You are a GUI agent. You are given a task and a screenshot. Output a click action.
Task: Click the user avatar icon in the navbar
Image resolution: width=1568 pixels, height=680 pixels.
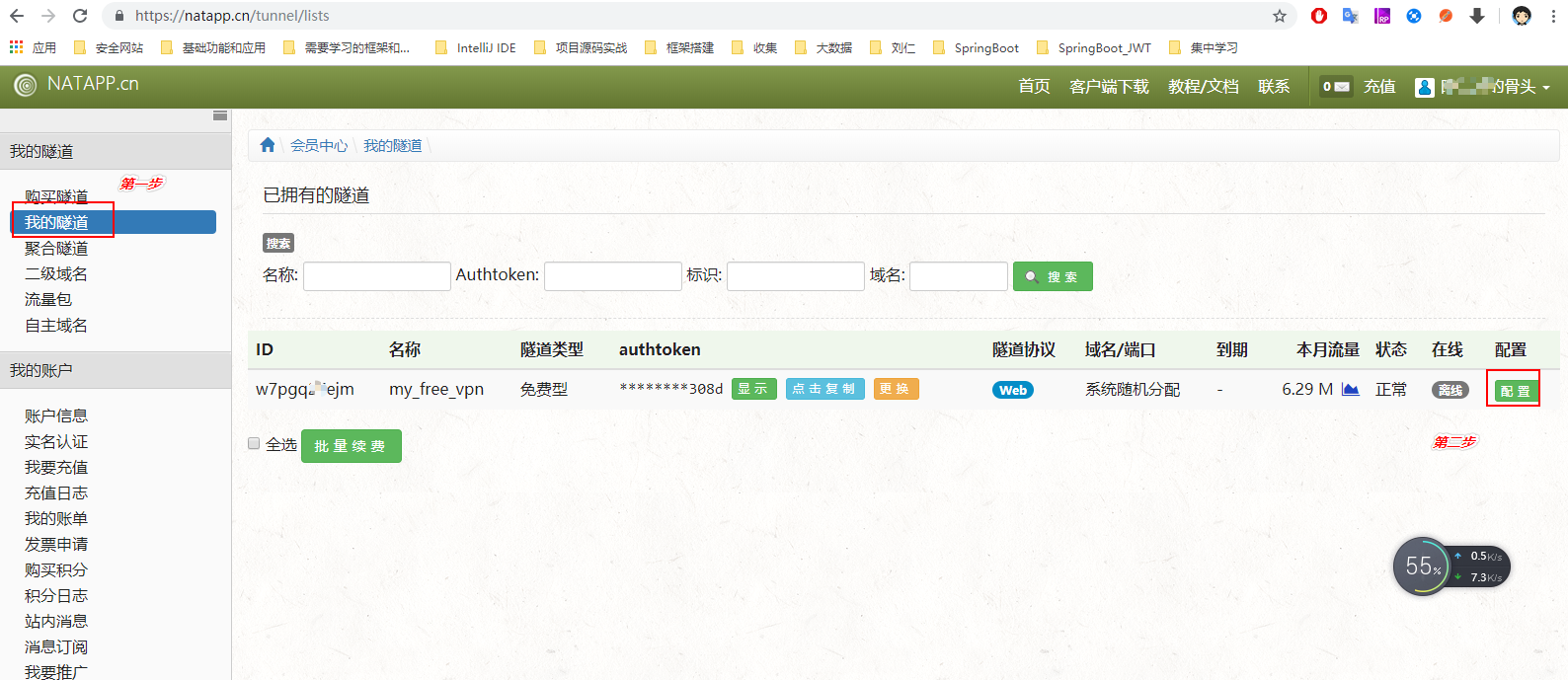(1424, 87)
